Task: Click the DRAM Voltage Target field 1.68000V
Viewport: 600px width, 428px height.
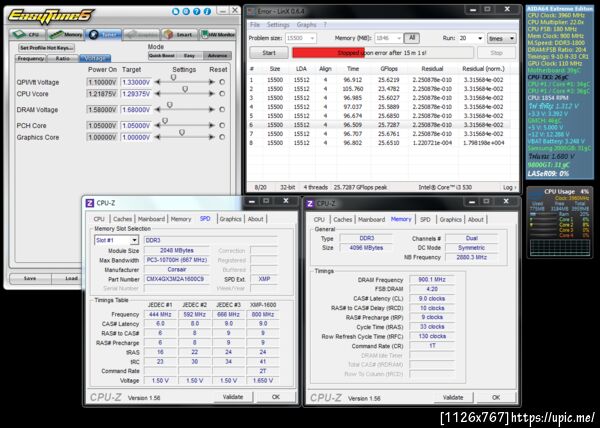Action: [x=136, y=109]
